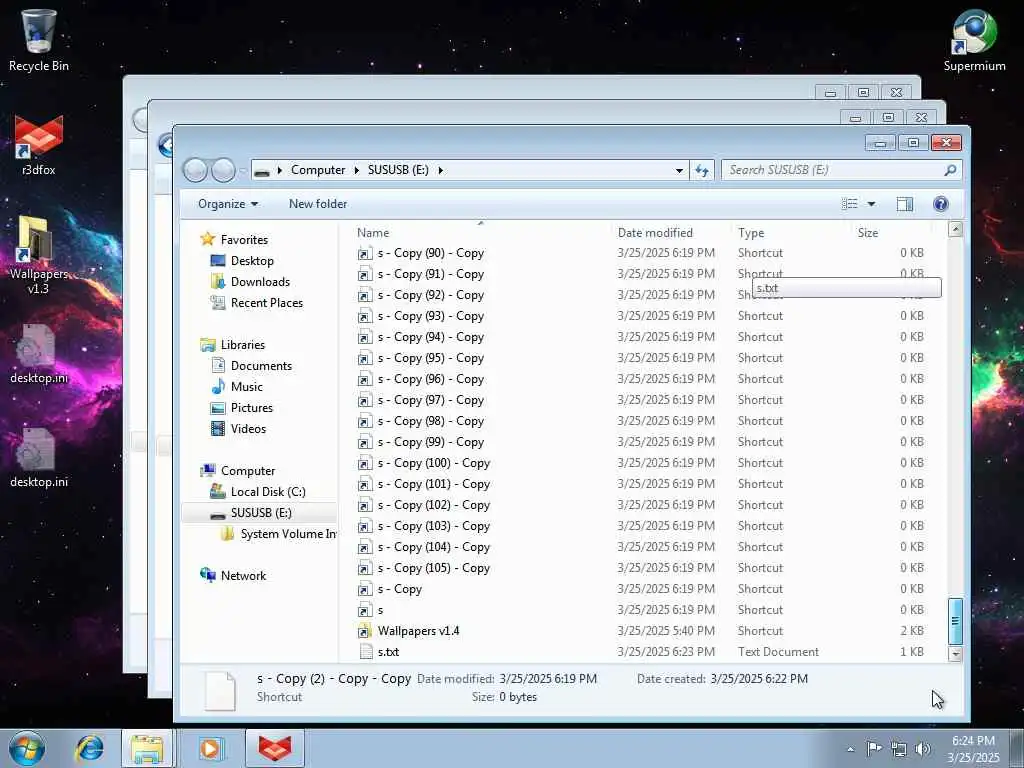Create a New folder from toolbar

click(318, 204)
